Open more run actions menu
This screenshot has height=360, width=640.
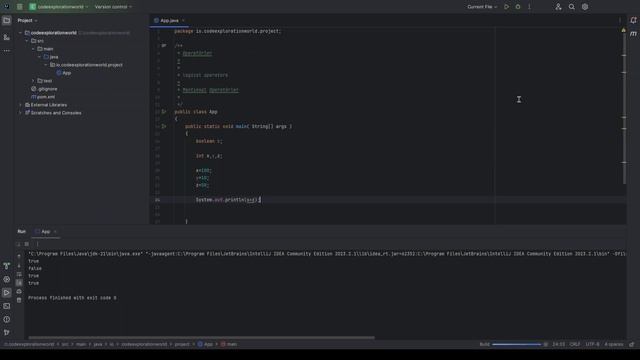pos(529,7)
